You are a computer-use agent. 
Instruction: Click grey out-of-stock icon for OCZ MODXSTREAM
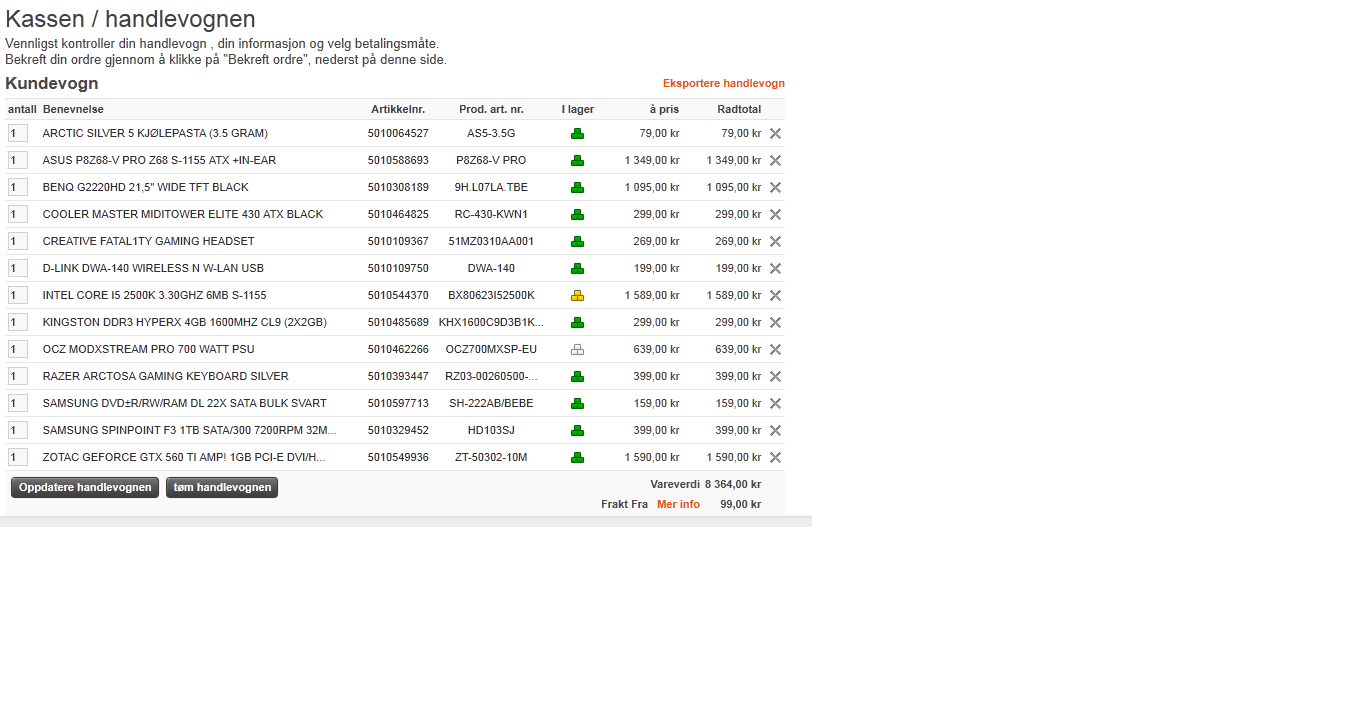click(577, 349)
